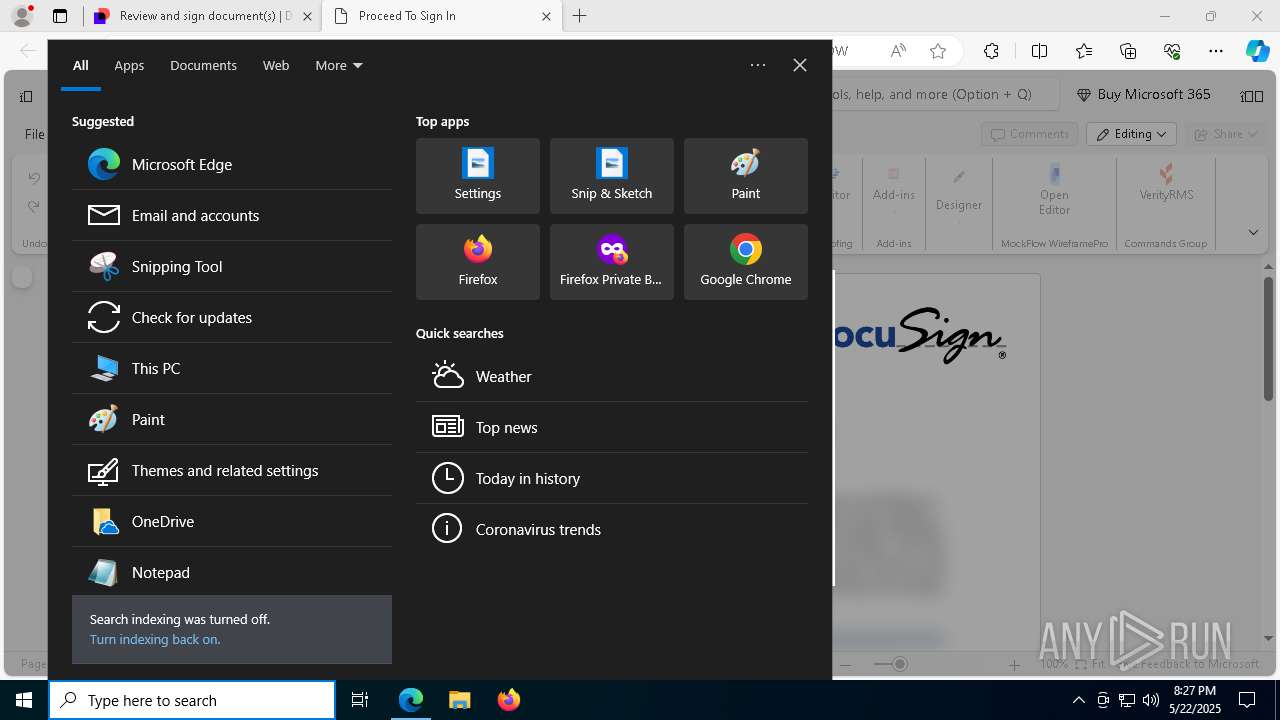The image size is (1280, 720).
Task: Open a new browser tab
Action: pyautogui.click(x=580, y=16)
